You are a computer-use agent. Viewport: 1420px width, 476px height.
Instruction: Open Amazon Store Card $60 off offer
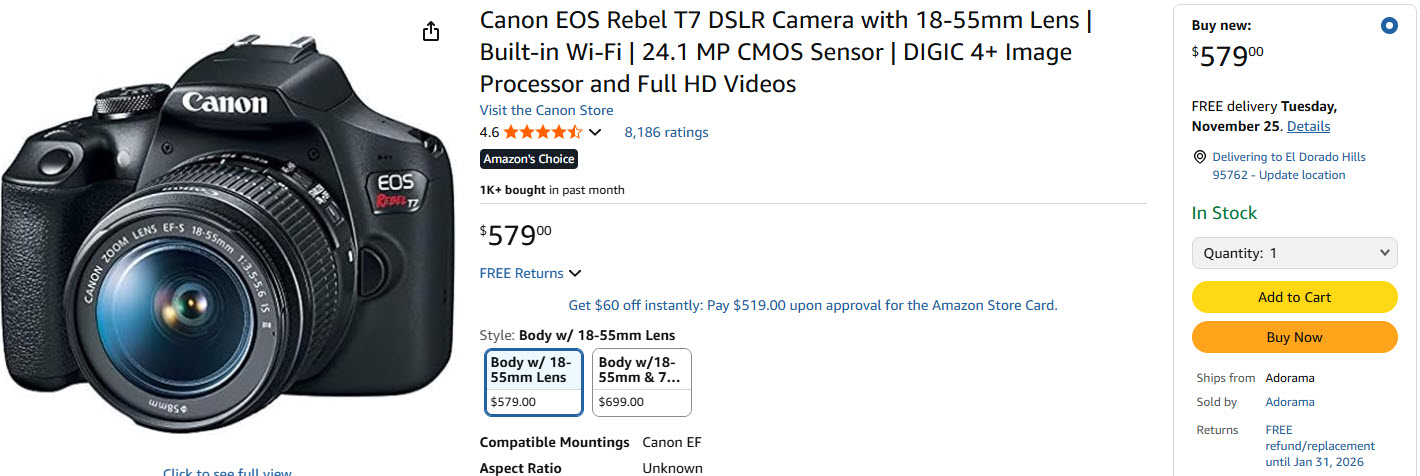[812, 305]
